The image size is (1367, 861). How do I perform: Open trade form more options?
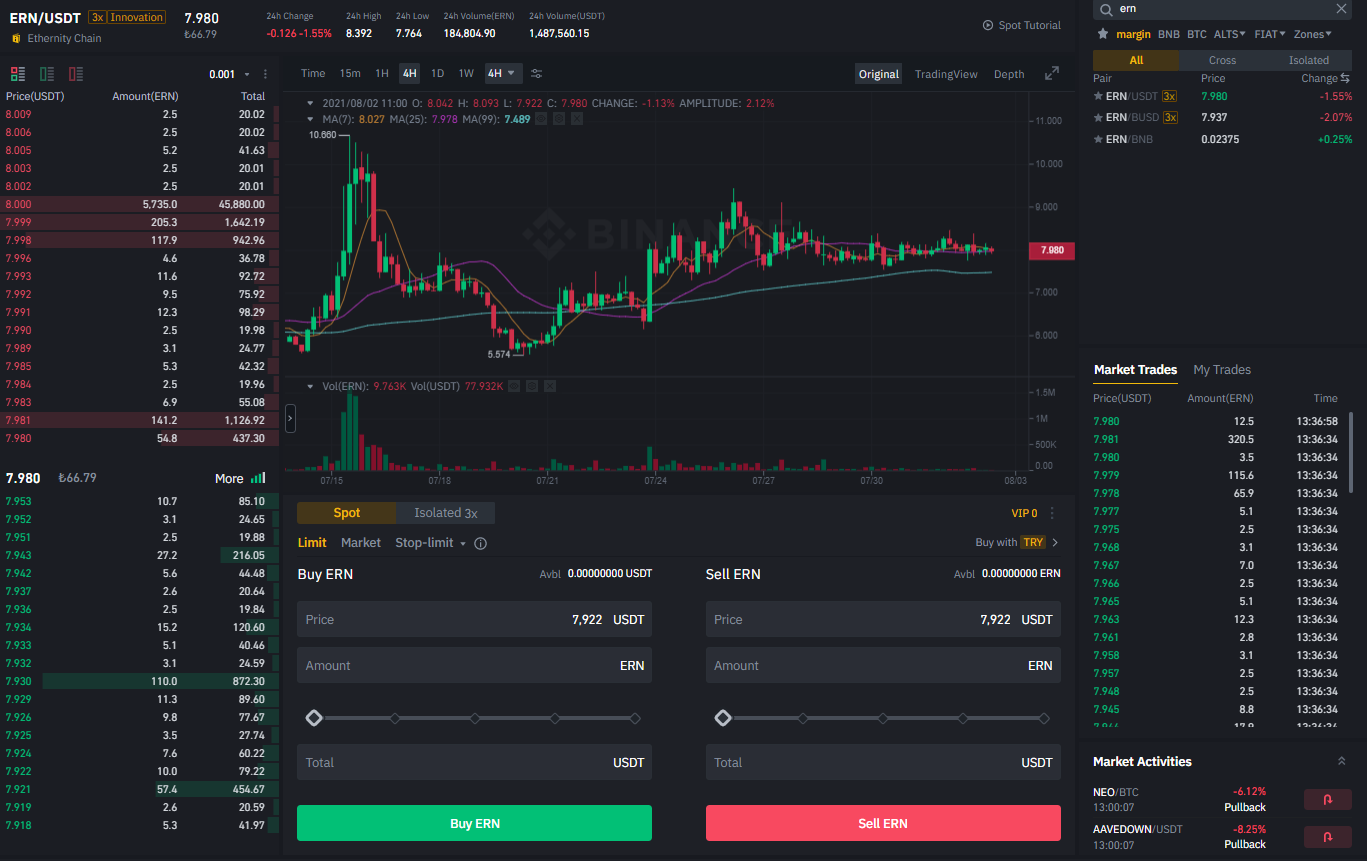pos(1052,513)
